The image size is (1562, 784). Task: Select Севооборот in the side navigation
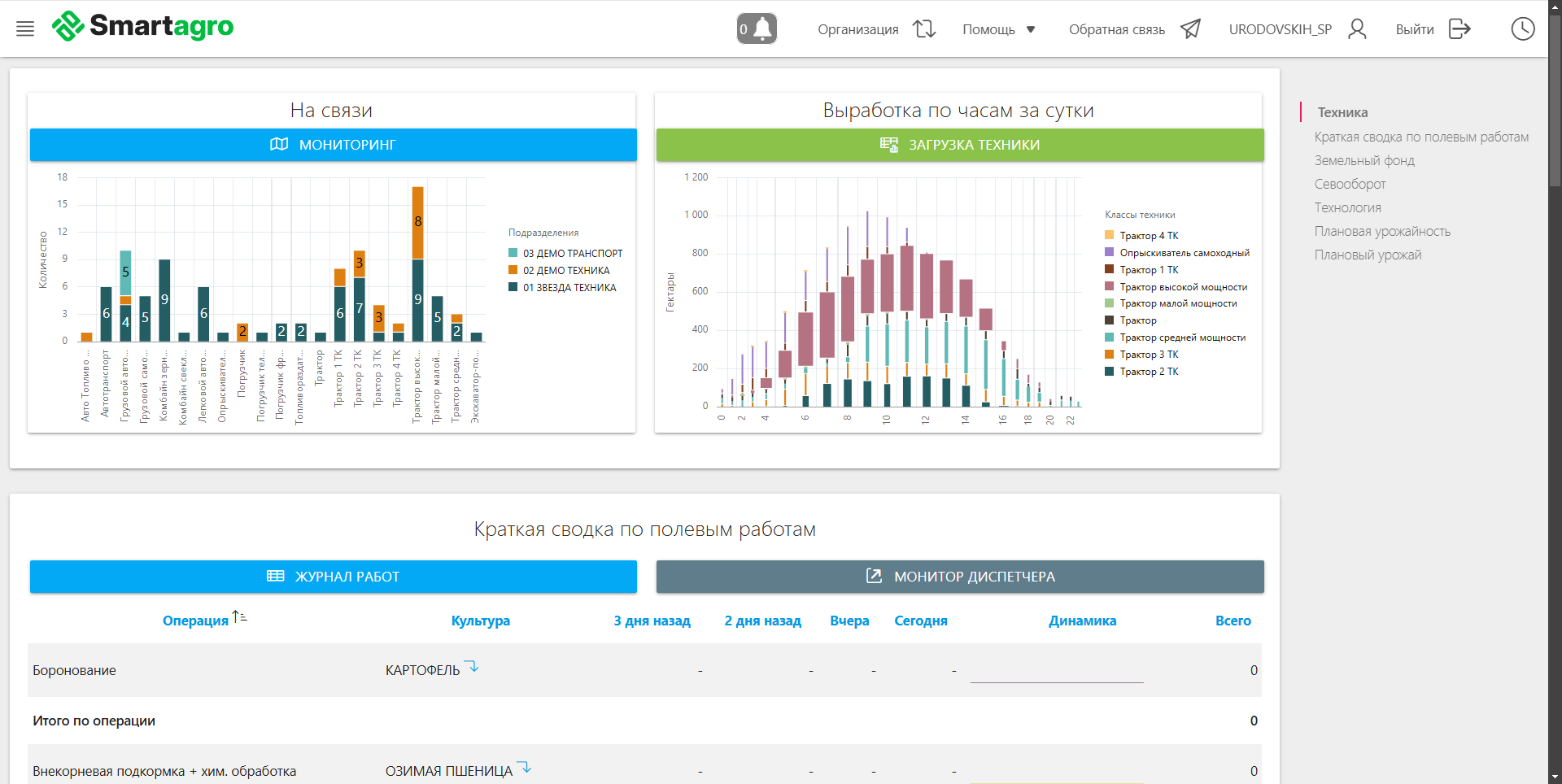click(1350, 185)
